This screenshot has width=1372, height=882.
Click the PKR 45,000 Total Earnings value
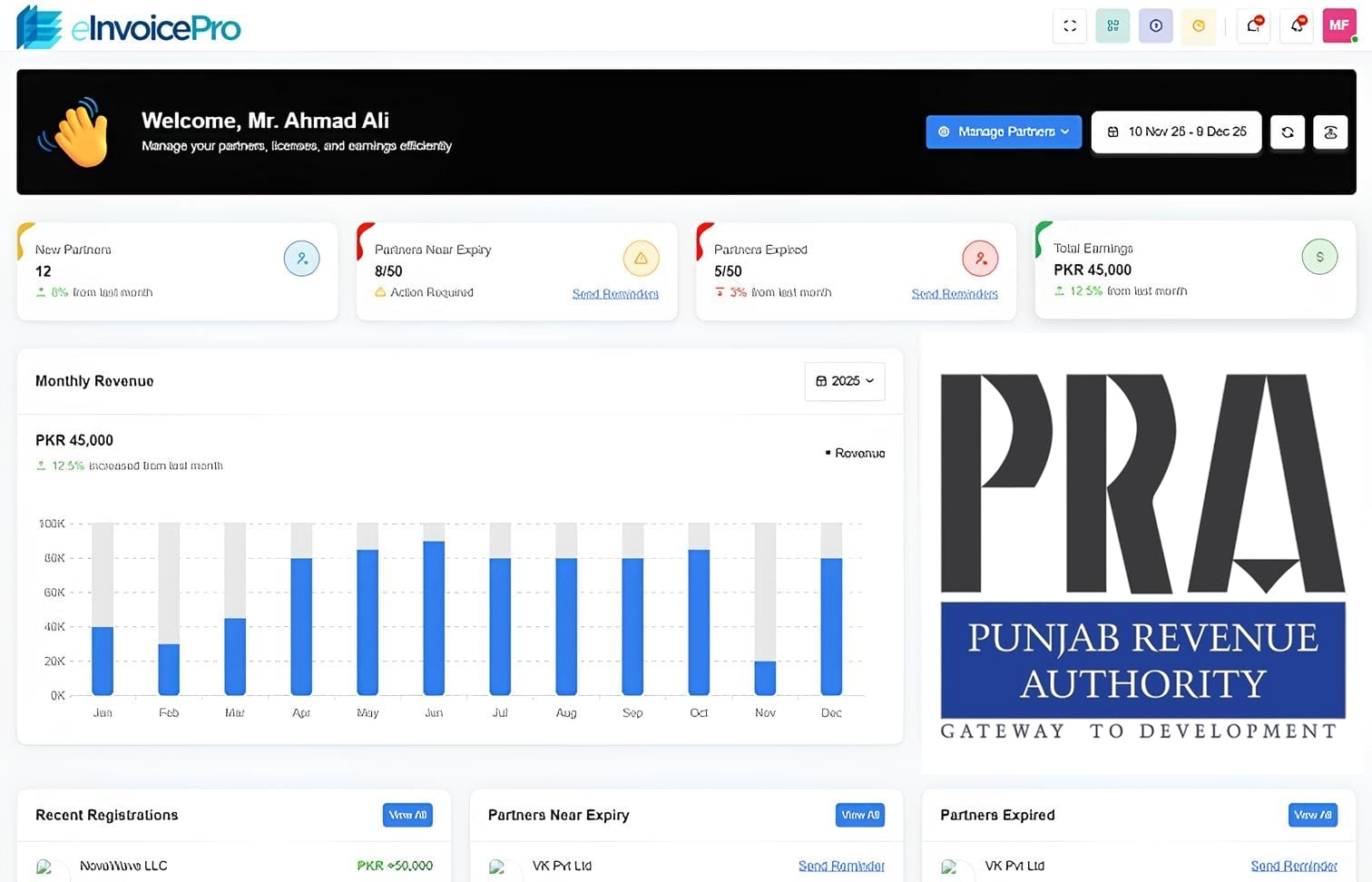tap(1093, 269)
